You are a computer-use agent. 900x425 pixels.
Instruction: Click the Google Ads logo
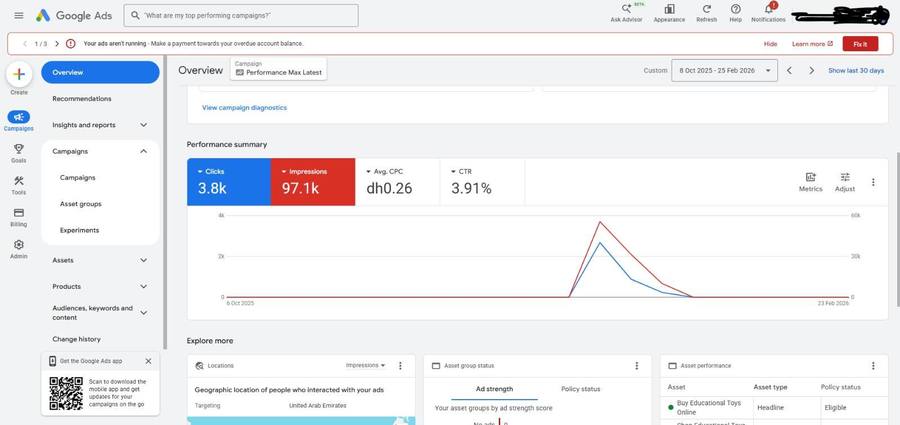73,16
